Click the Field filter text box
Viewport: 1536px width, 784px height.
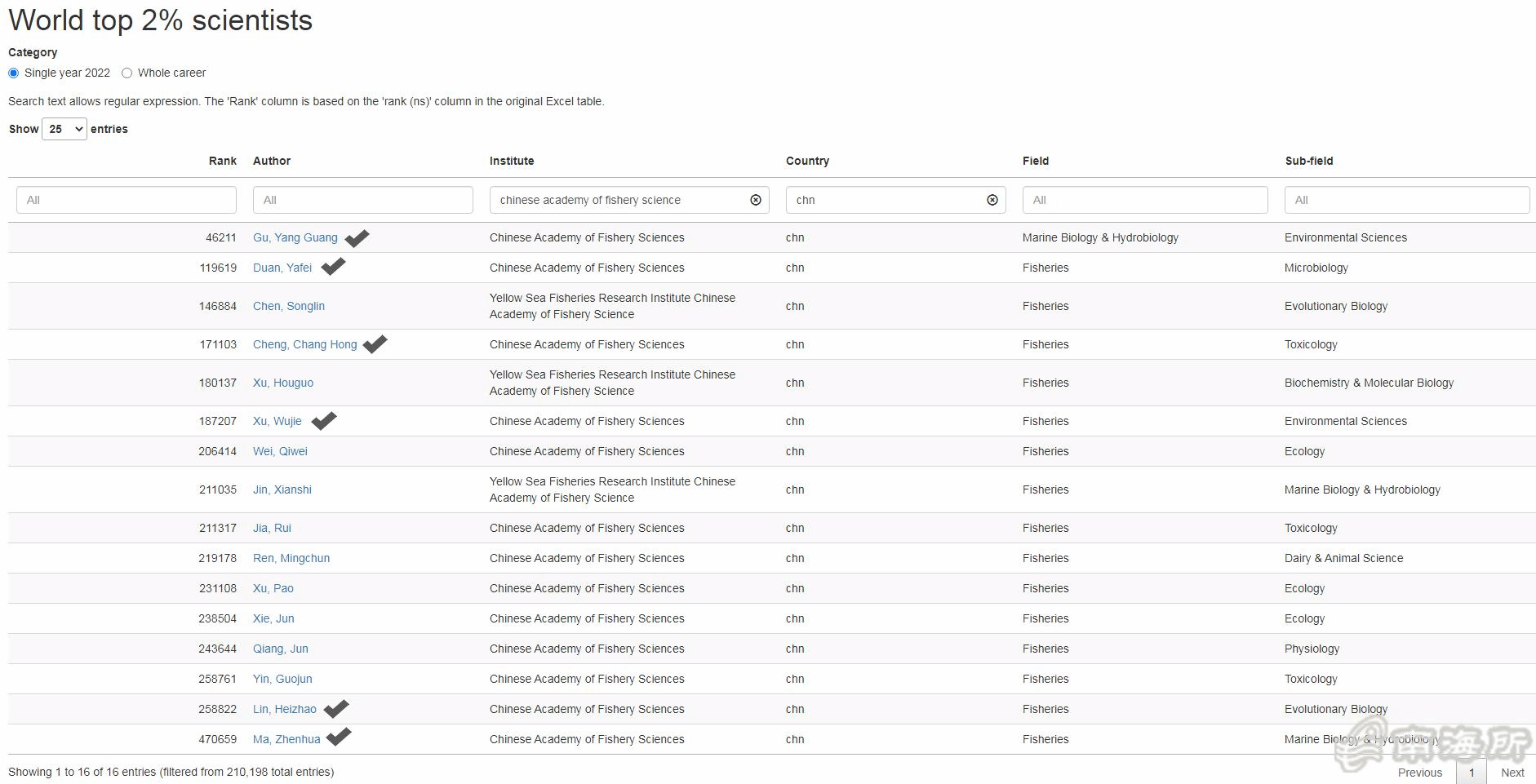coord(1144,200)
